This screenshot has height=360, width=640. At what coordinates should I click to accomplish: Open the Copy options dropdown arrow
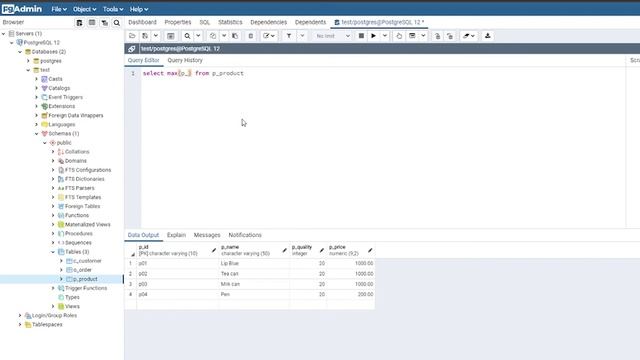(224, 36)
